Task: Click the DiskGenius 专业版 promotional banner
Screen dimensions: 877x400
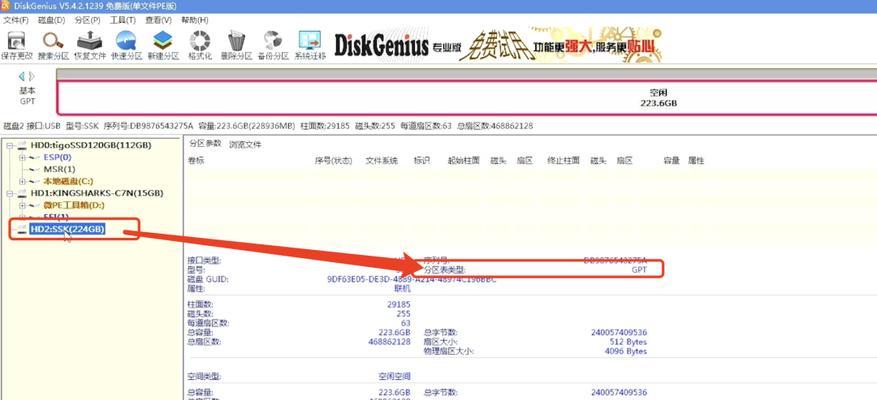Action: pyautogui.click(x=498, y=46)
